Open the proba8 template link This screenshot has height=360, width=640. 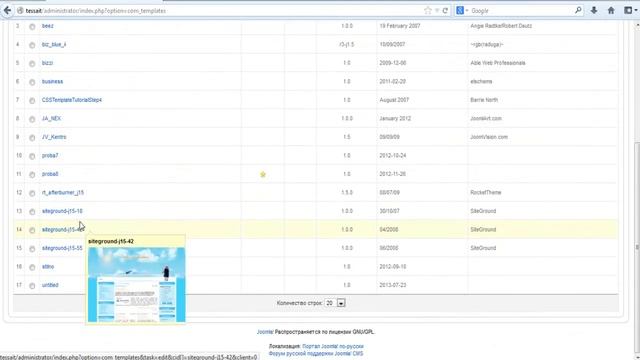(x=50, y=174)
